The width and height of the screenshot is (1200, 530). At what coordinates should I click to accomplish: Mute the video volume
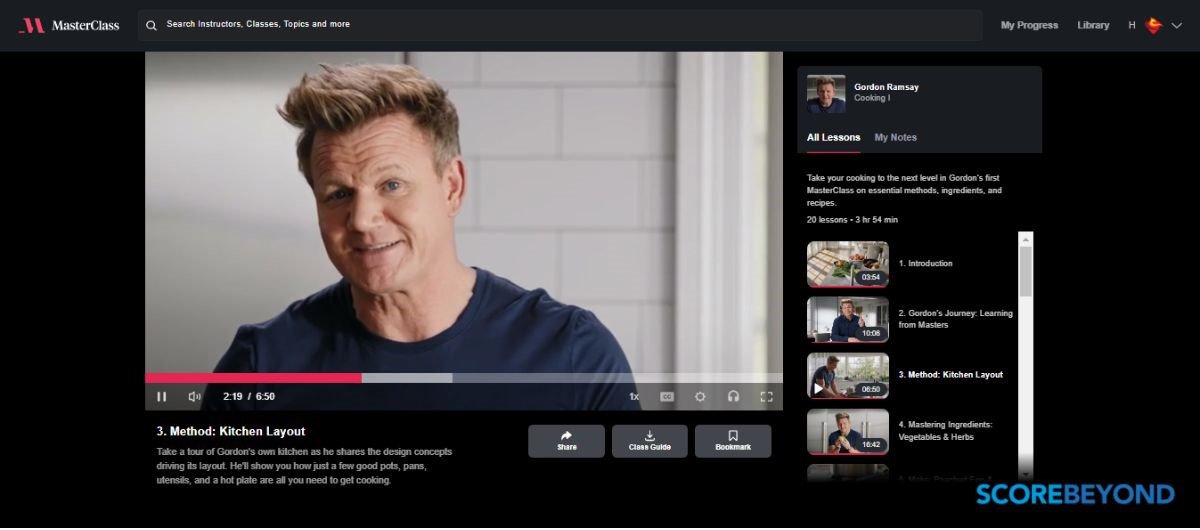194,397
